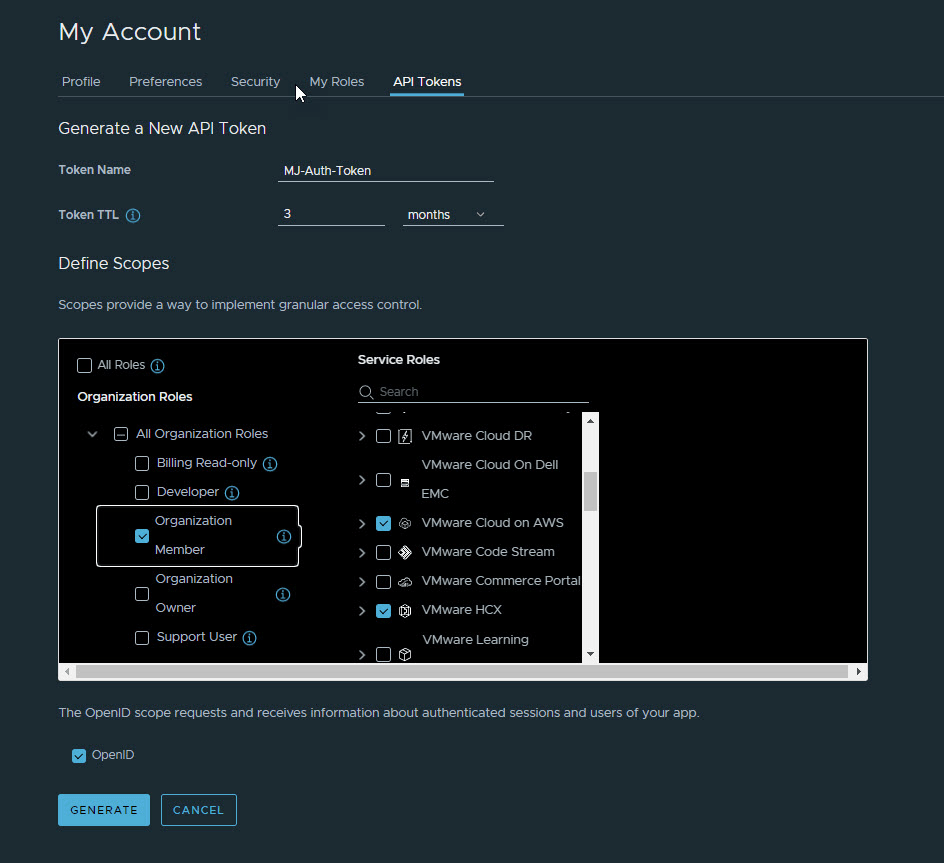Uncheck the OpenID scope checkbox

[79, 756]
